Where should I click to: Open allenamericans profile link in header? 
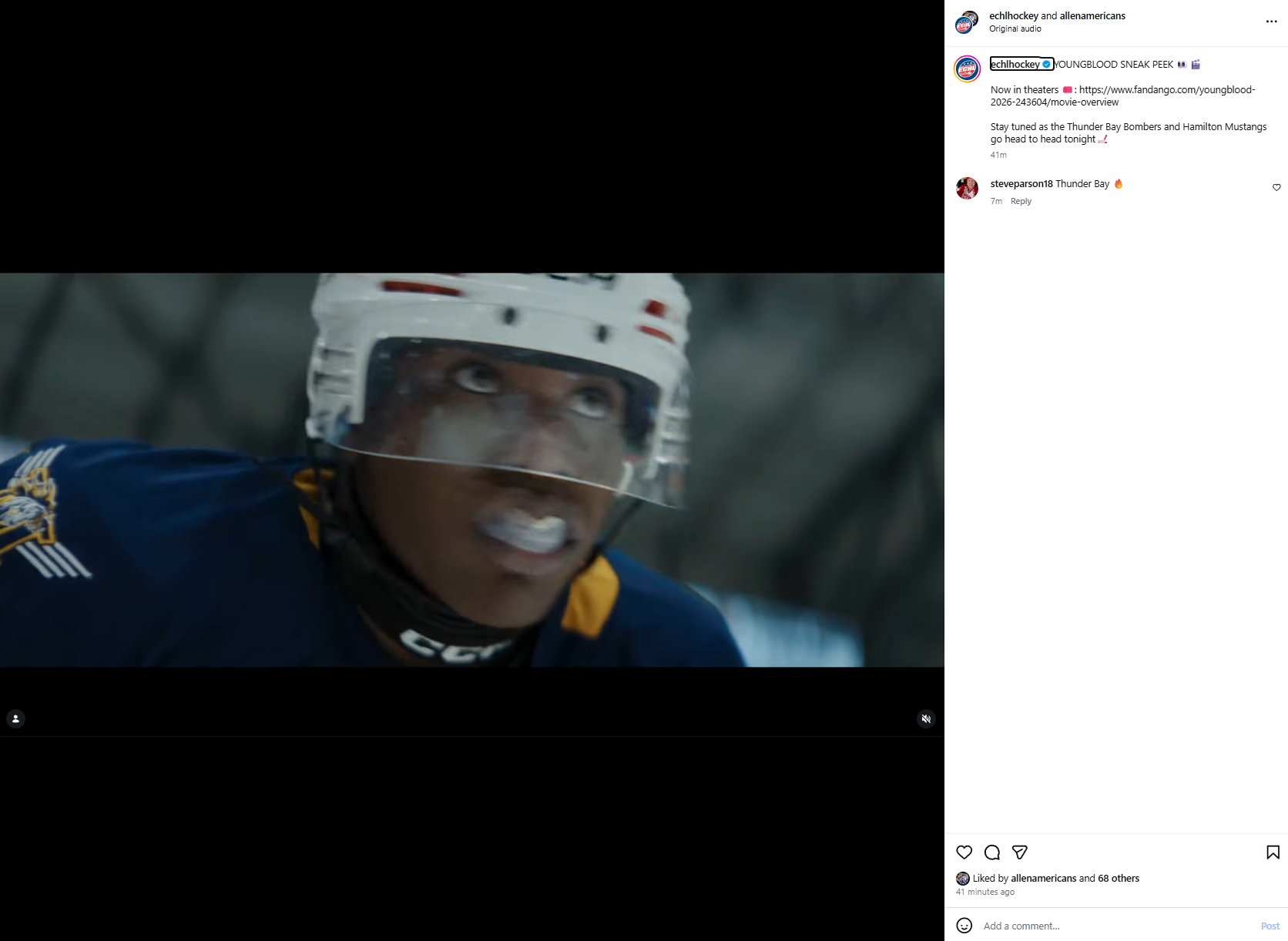tap(1092, 15)
